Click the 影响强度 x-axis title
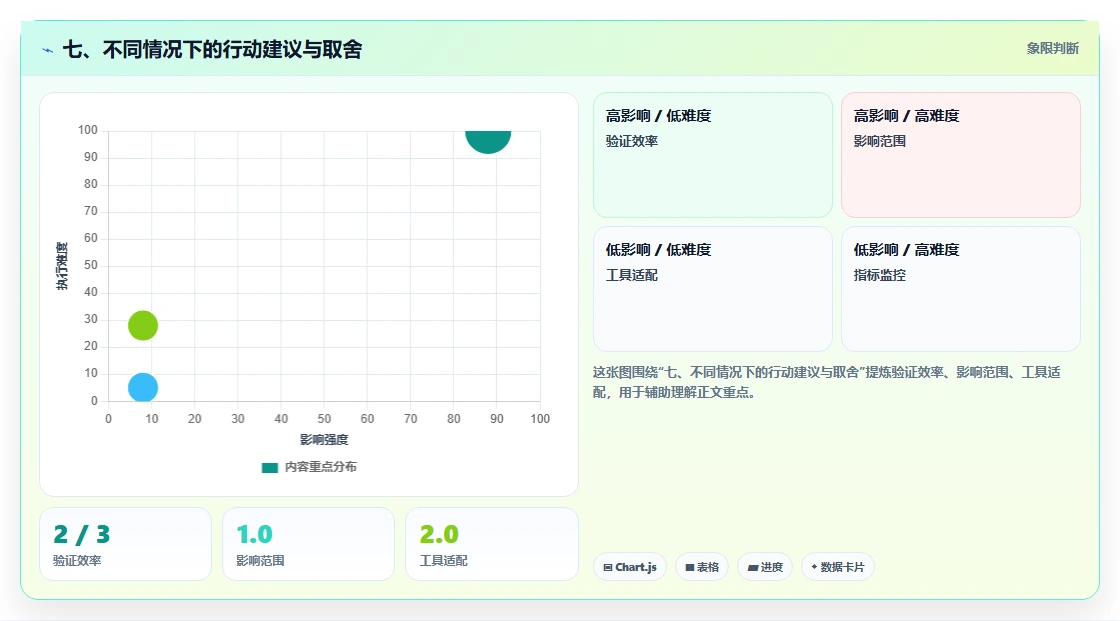Image resolution: width=1120 pixels, height=621 pixels. (x=324, y=439)
